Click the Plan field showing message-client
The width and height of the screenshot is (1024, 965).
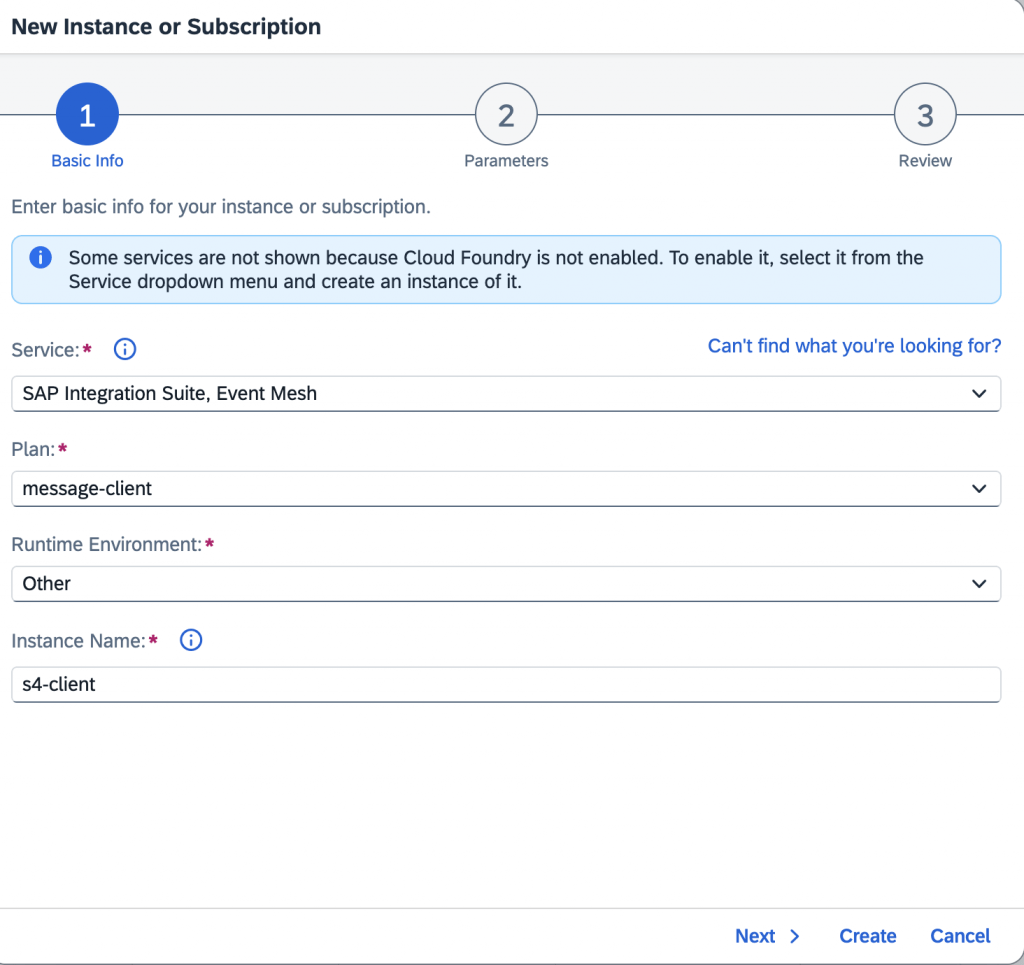coord(506,488)
